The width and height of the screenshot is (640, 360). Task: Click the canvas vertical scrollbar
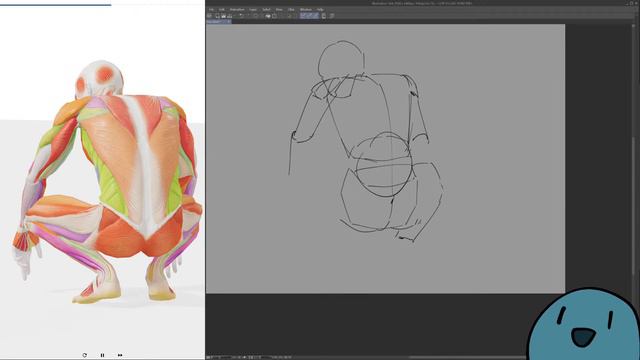(633, 206)
